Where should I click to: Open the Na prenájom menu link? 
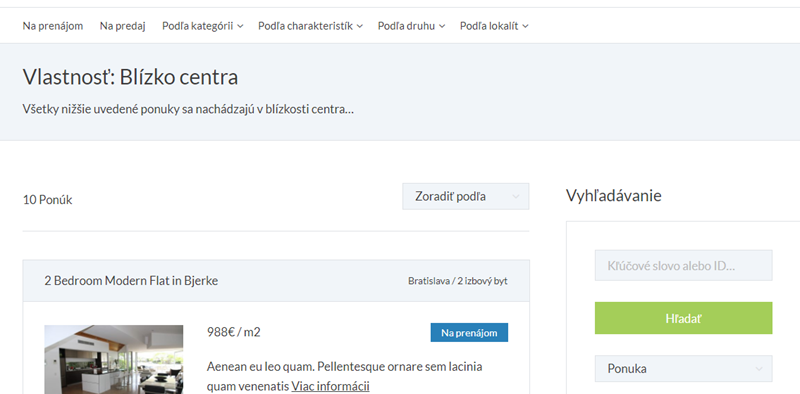click(53, 26)
